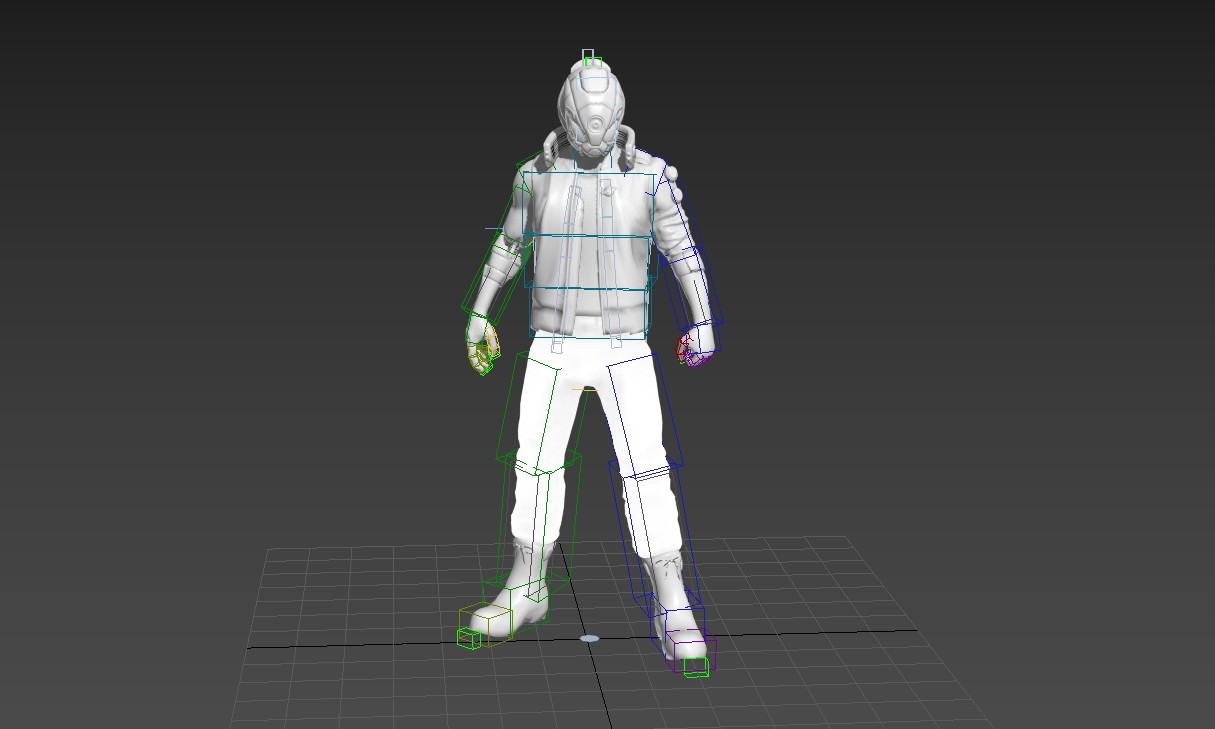Select the top teal chest spine bone
The width and height of the screenshot is (1215, 729).
pyautogui.click(x=588, y=204)
